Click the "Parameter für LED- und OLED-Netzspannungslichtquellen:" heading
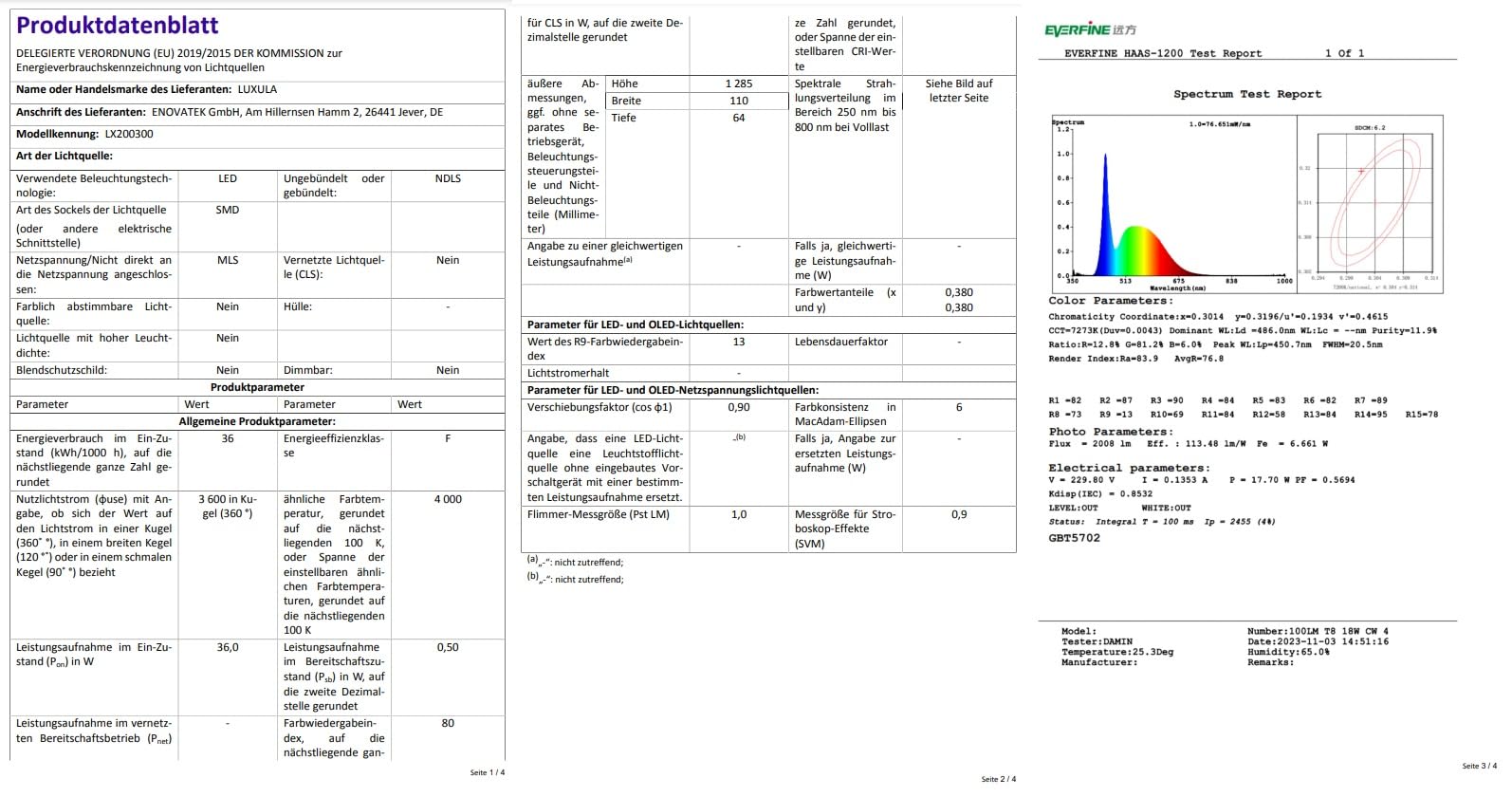Image resolution: width=1512 pixels, height=797 pixels. pos(673,390)
